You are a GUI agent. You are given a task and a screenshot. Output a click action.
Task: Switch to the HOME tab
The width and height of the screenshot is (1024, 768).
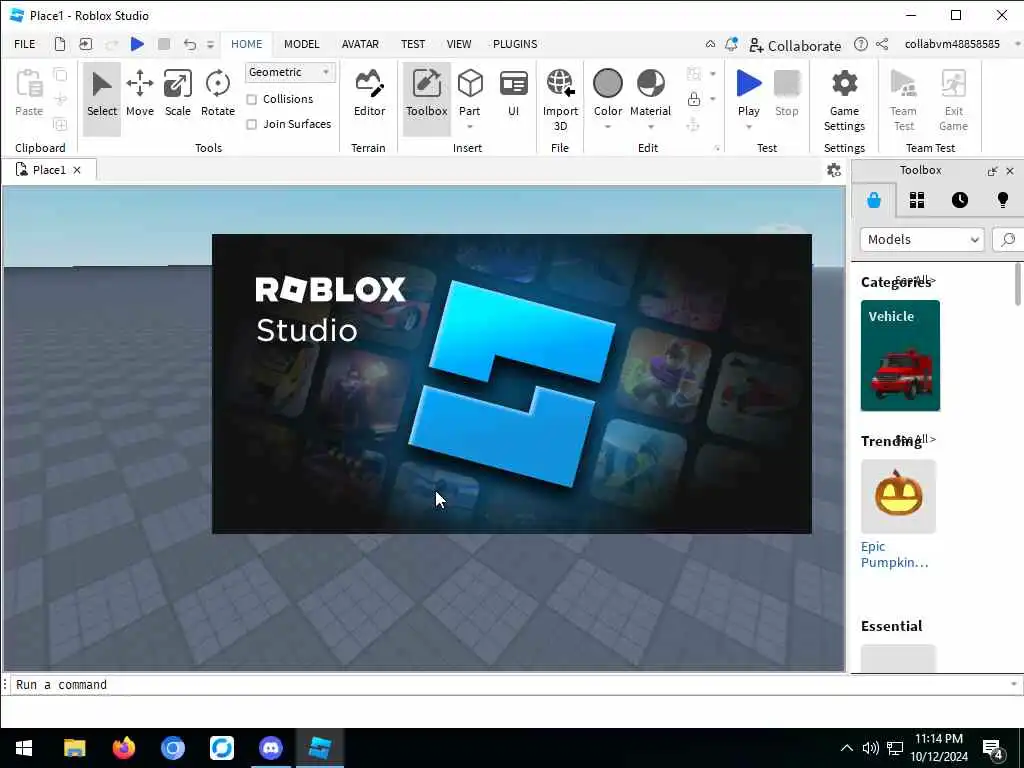click(x=246, y=44)
